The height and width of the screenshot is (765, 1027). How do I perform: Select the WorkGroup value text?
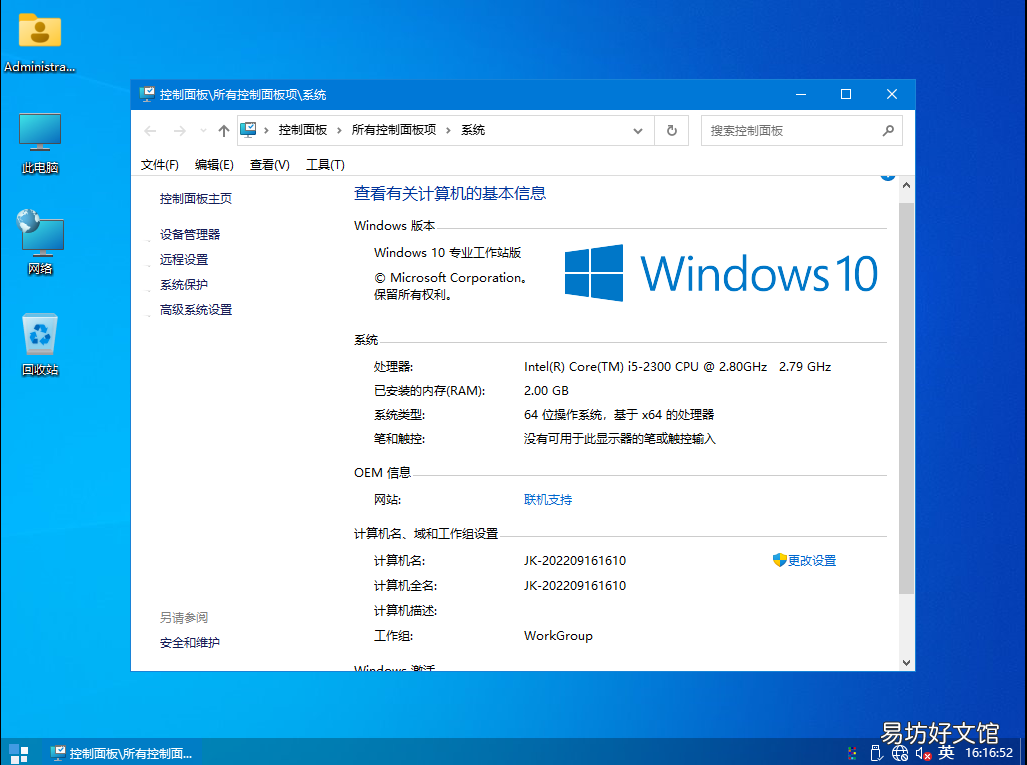[558, 636]
